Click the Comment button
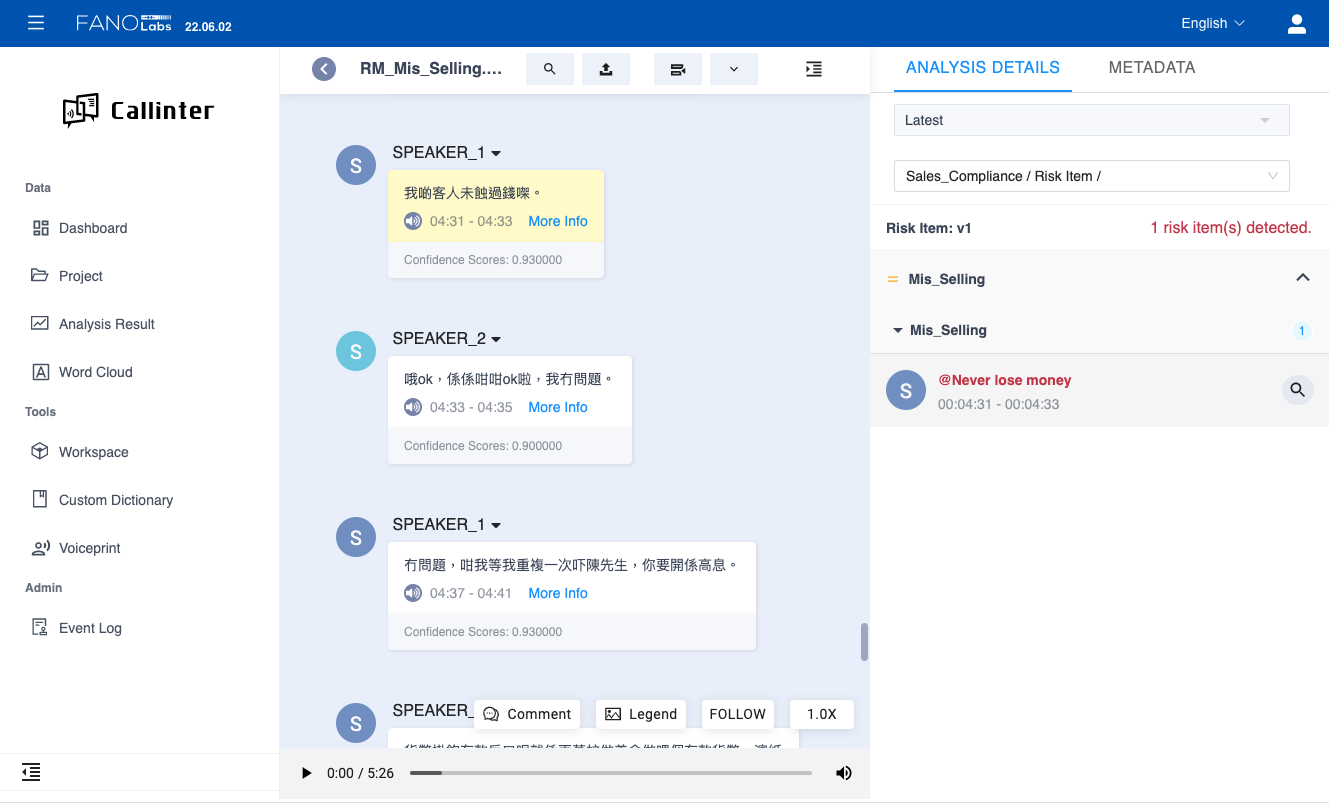This screenshot has height=803, width=1329. (x=527, y=714)
